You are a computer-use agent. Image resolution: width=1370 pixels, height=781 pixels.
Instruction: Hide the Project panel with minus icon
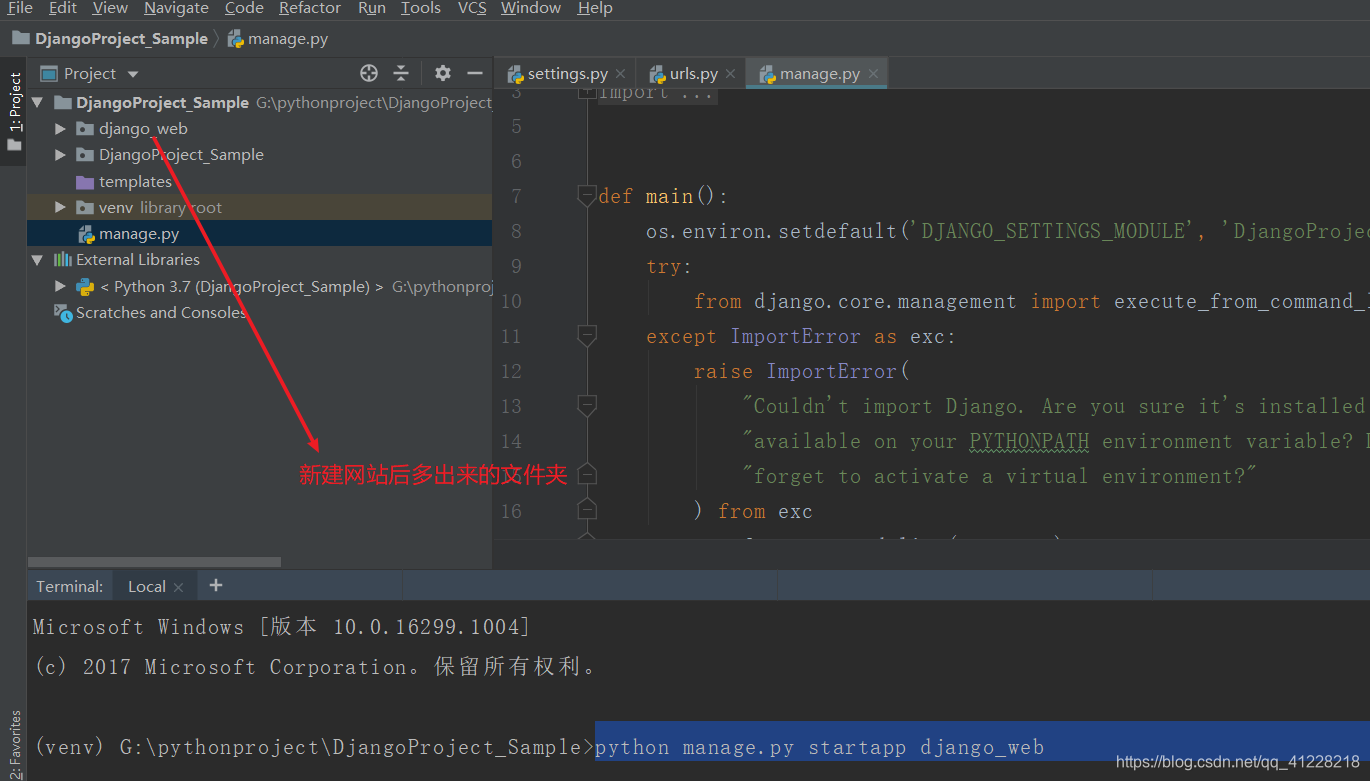point(475,73)
